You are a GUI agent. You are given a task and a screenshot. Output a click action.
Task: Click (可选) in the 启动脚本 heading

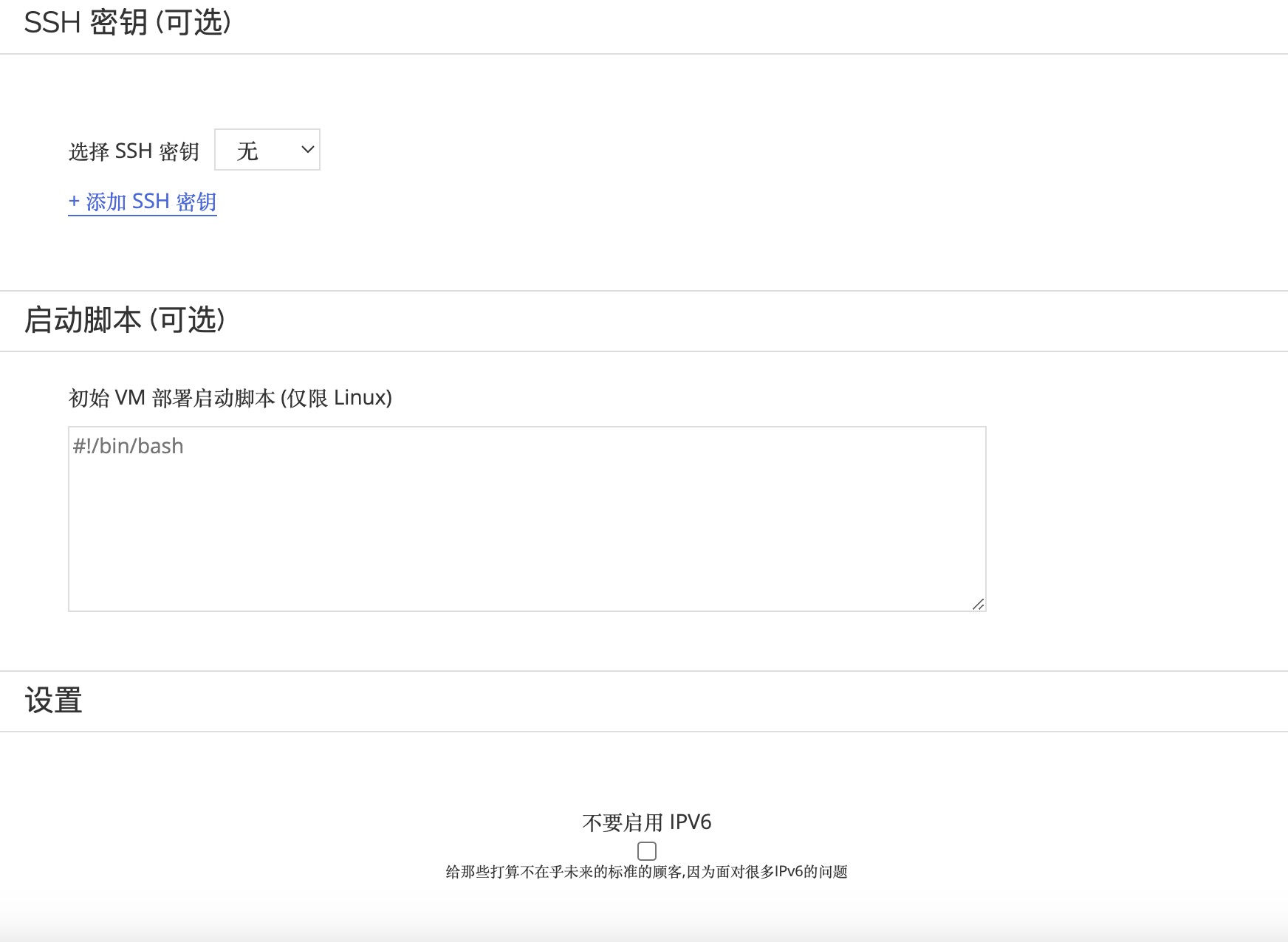pos(188,320)
